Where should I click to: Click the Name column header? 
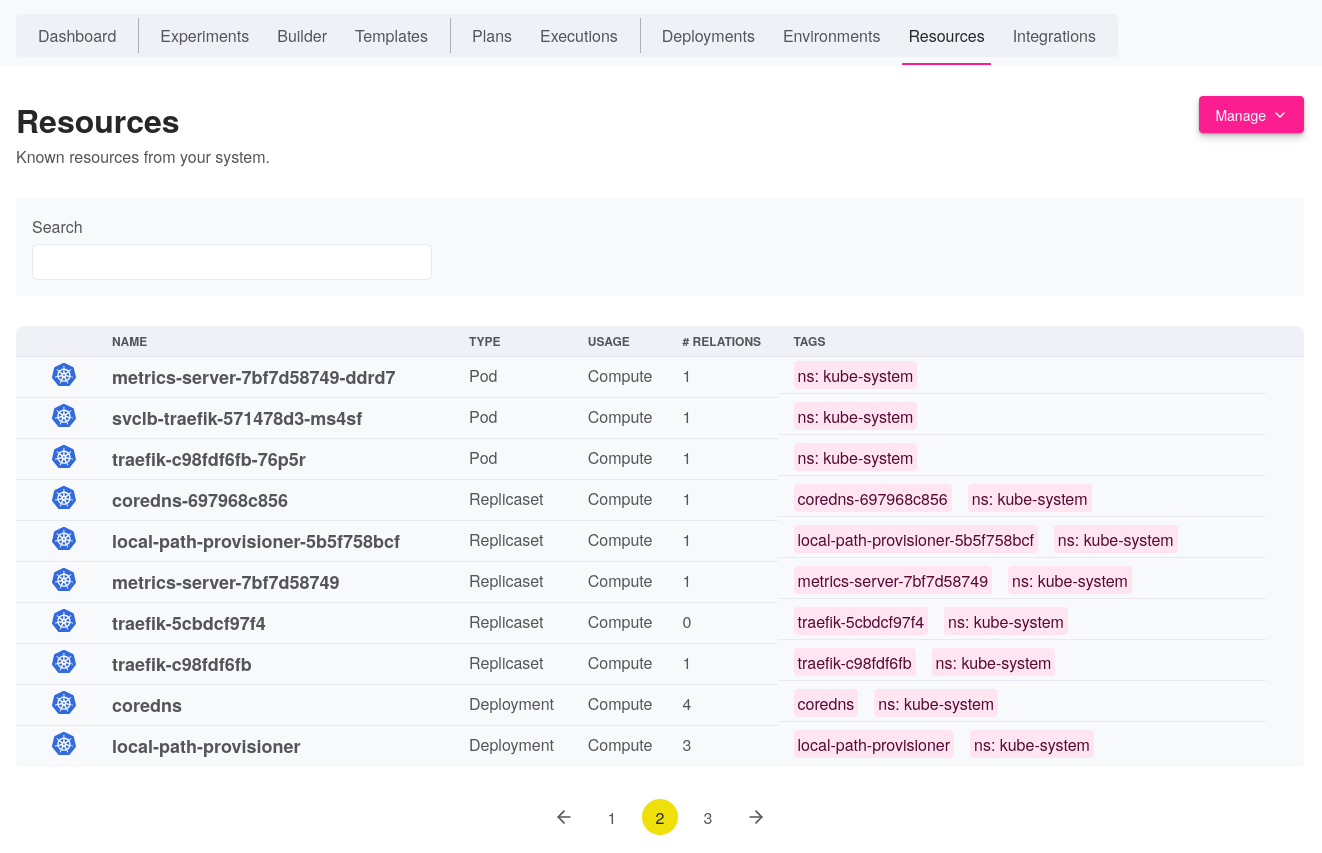[x=129, y=342]
